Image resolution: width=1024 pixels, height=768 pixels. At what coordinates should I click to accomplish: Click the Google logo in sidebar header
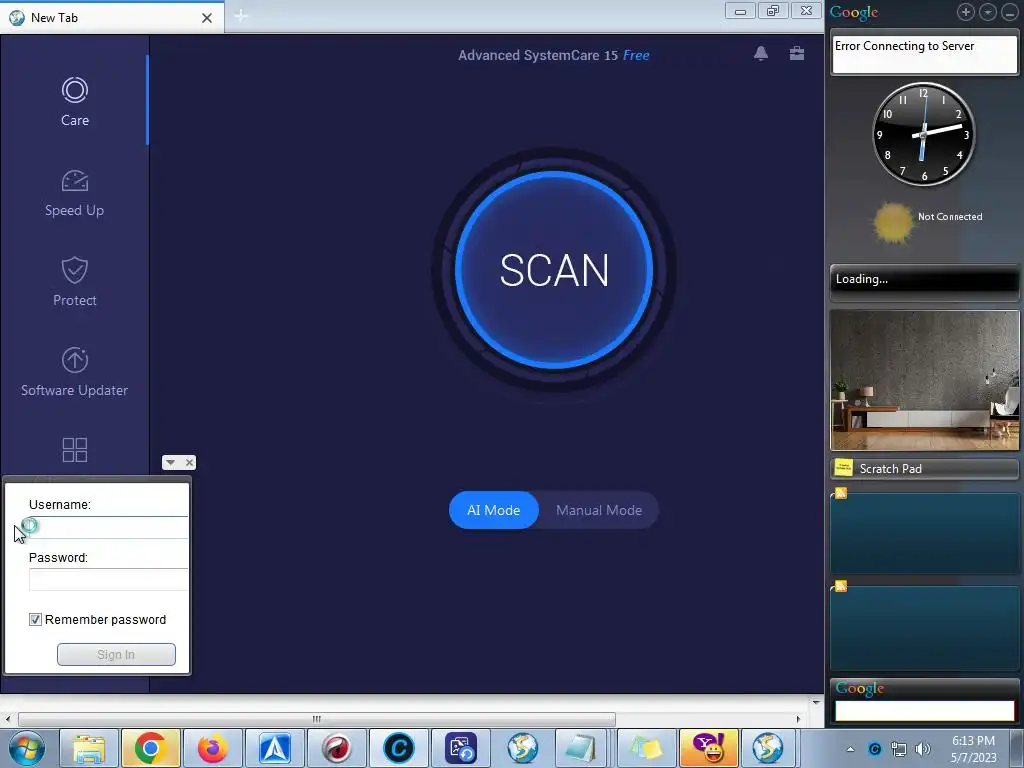(x=854, y=12)
